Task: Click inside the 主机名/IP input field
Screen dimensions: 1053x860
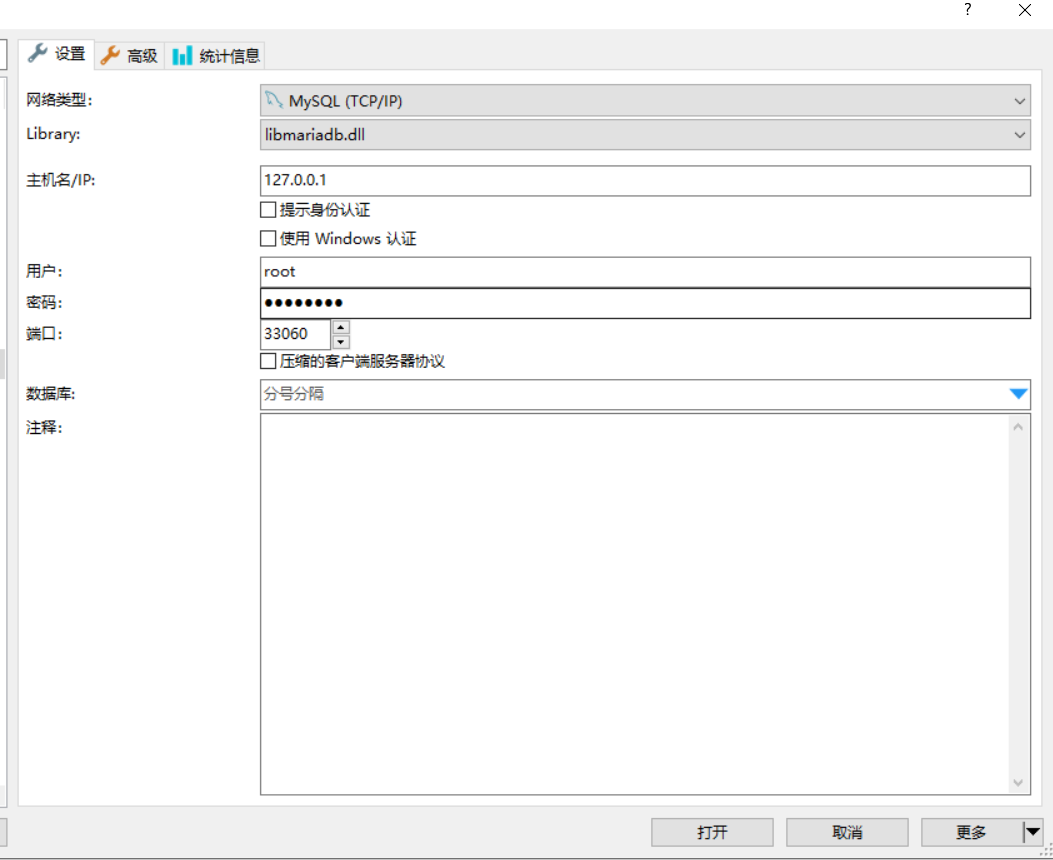Action: [600, 180]
